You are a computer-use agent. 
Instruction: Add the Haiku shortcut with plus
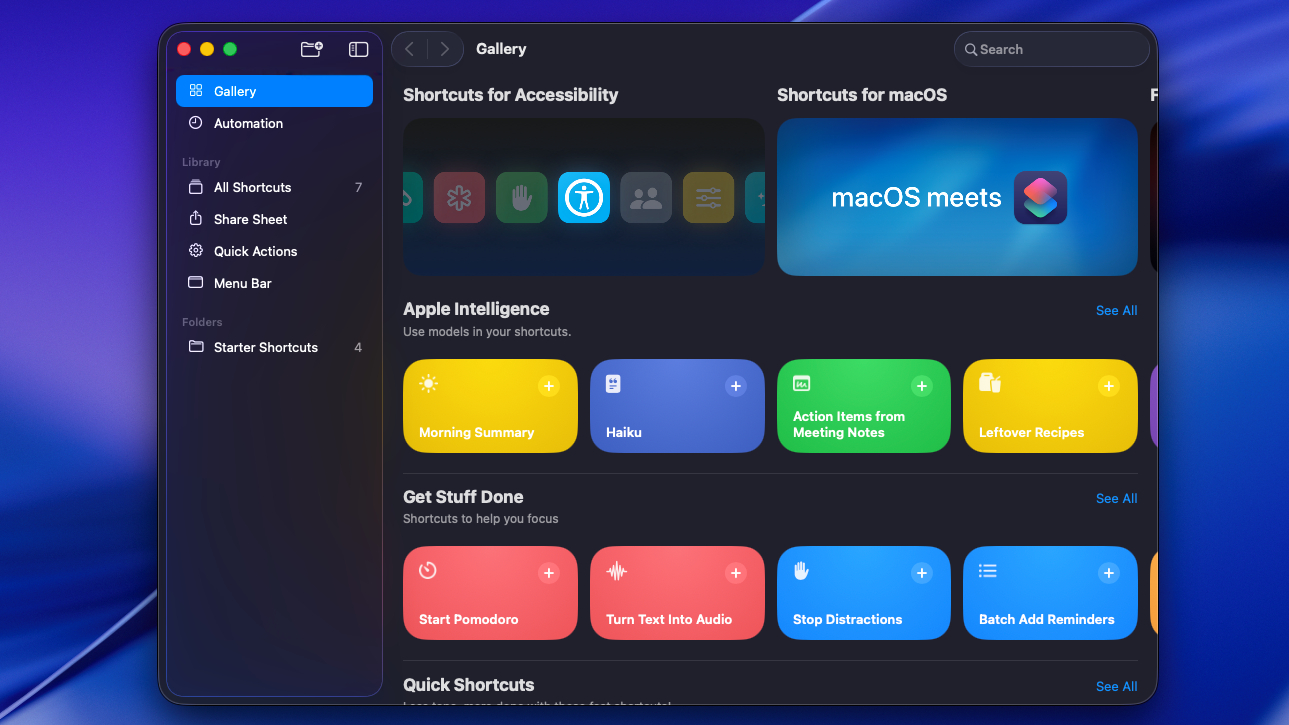pyautogui.click(x=735, y=386)
